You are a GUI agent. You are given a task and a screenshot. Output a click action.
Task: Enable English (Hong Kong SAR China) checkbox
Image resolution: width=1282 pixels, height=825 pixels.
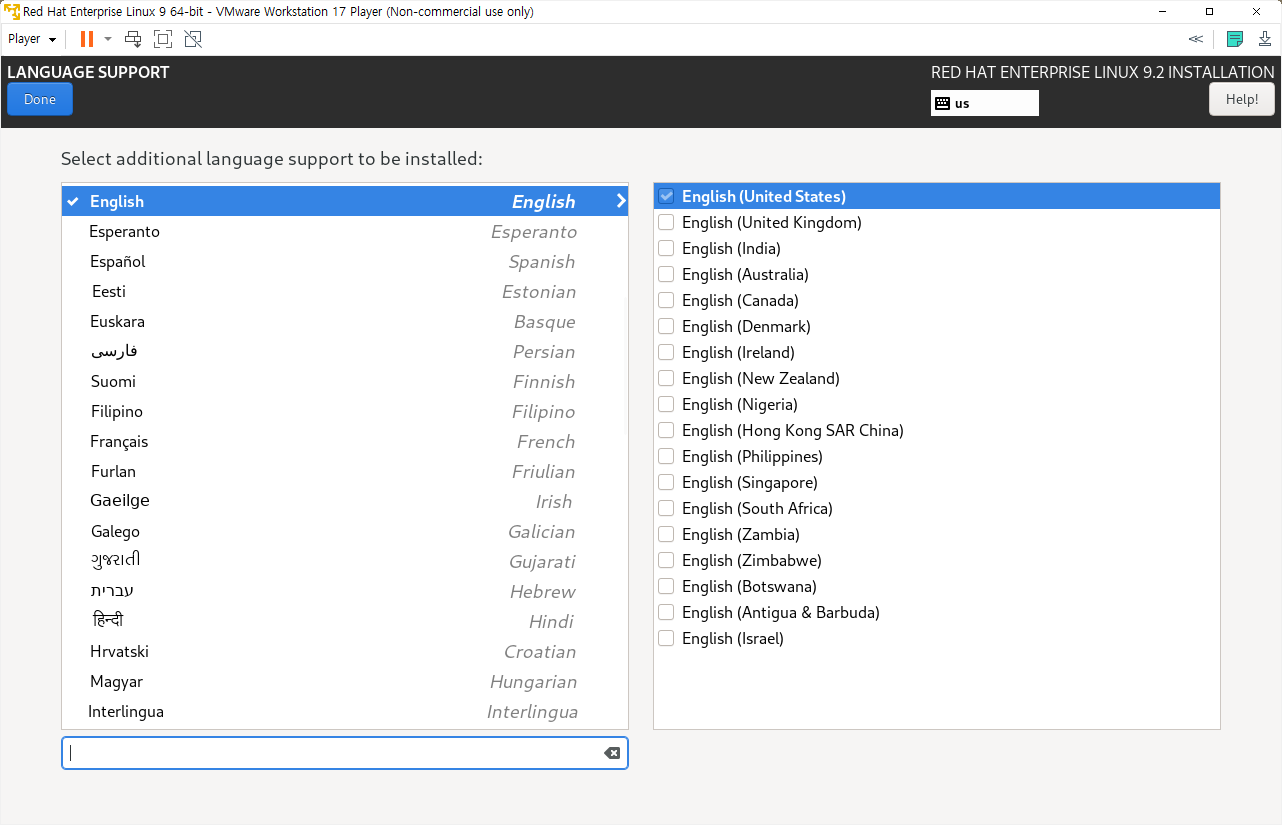(x=666, y=430)
